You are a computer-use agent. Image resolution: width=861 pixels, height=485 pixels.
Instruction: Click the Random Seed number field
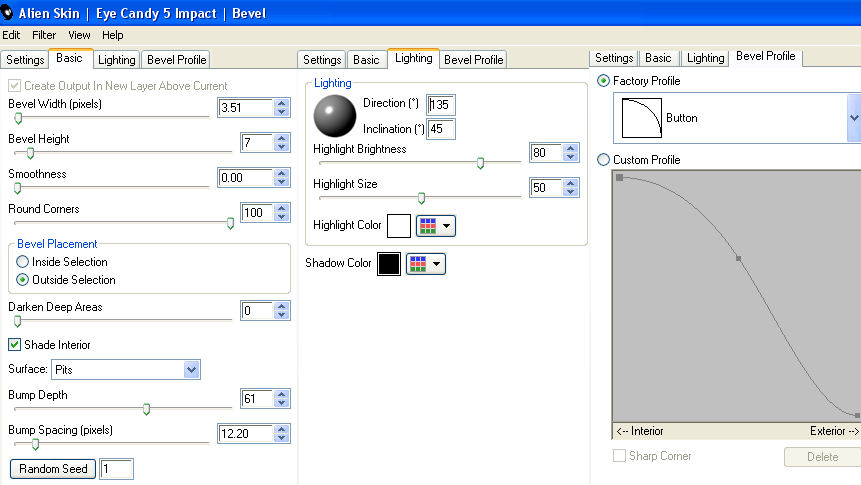click(116, 469)
